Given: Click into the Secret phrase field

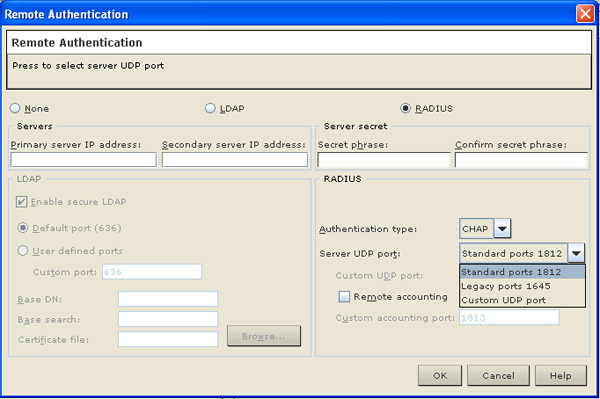Looking at the screenshot, I should tap(384, 160).
